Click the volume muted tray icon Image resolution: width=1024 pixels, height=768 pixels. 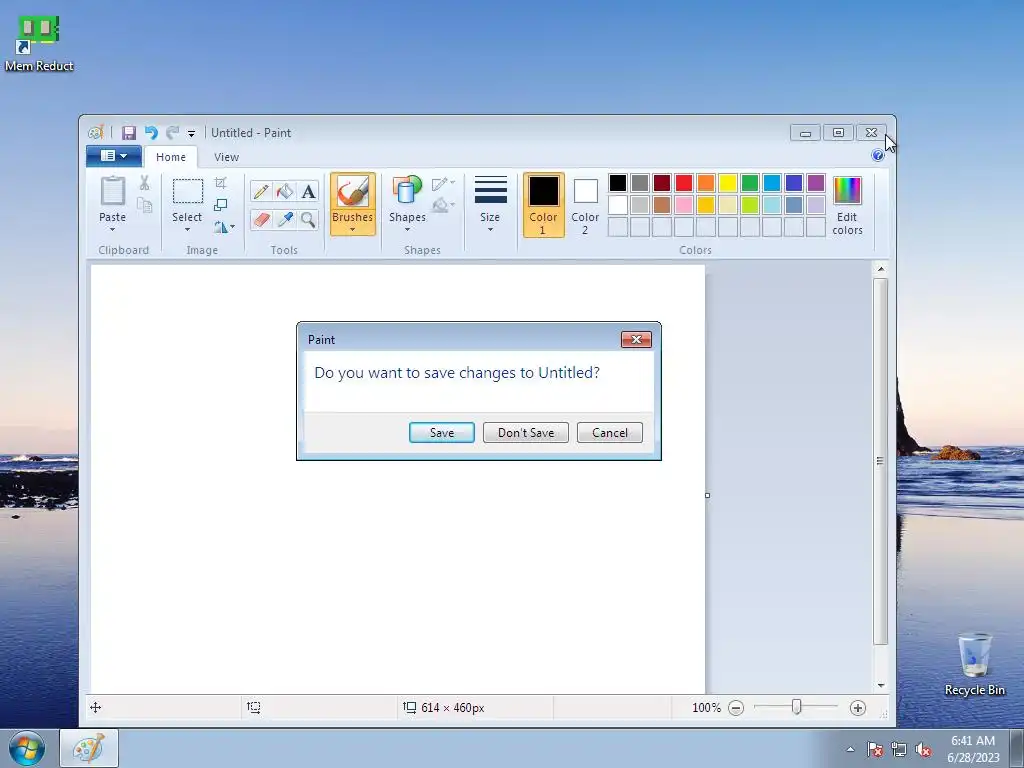click(x=923, y=750)
